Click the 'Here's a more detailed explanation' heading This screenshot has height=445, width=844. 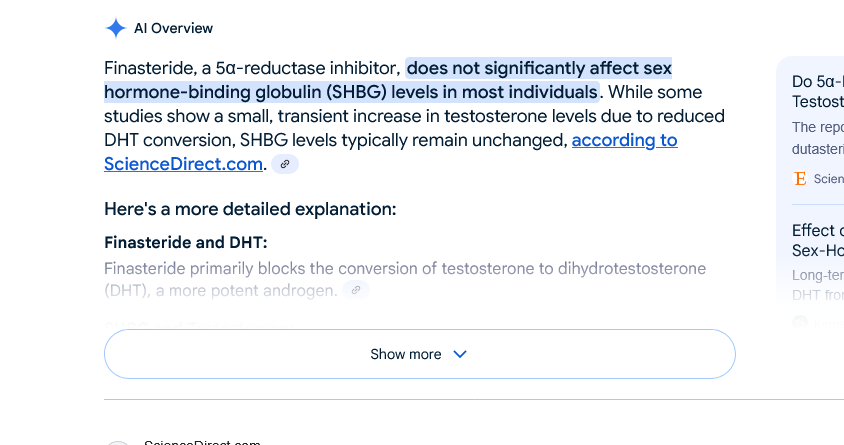coord(250,209)
